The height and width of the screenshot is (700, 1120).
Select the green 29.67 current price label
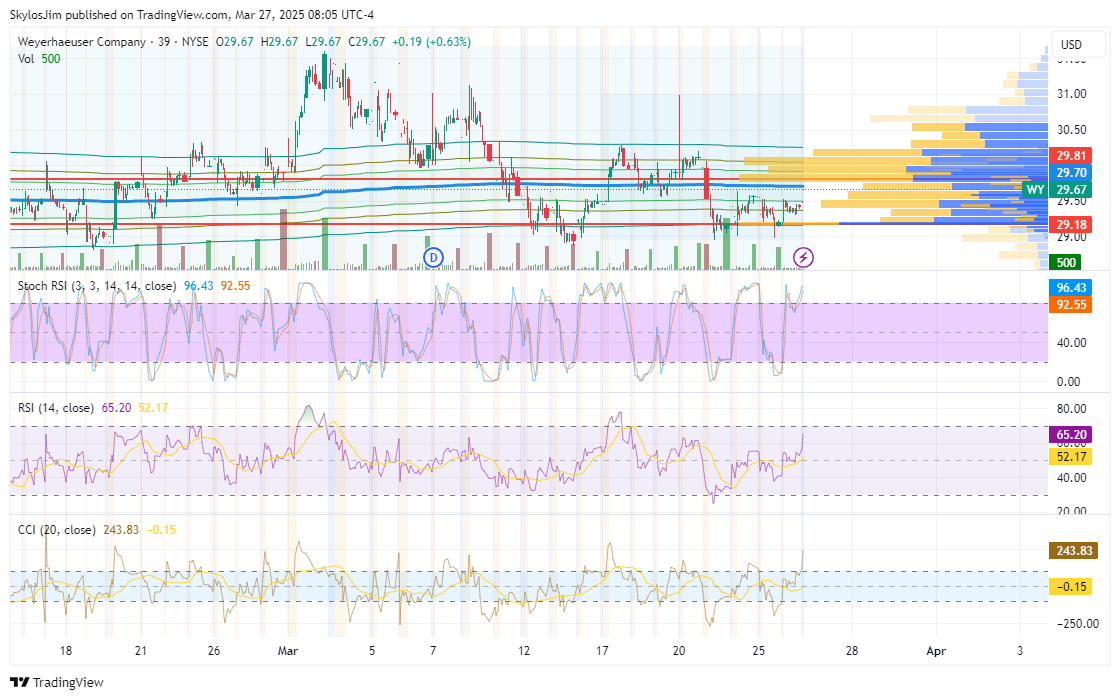pyautogui.click(x=1072, y=190)
